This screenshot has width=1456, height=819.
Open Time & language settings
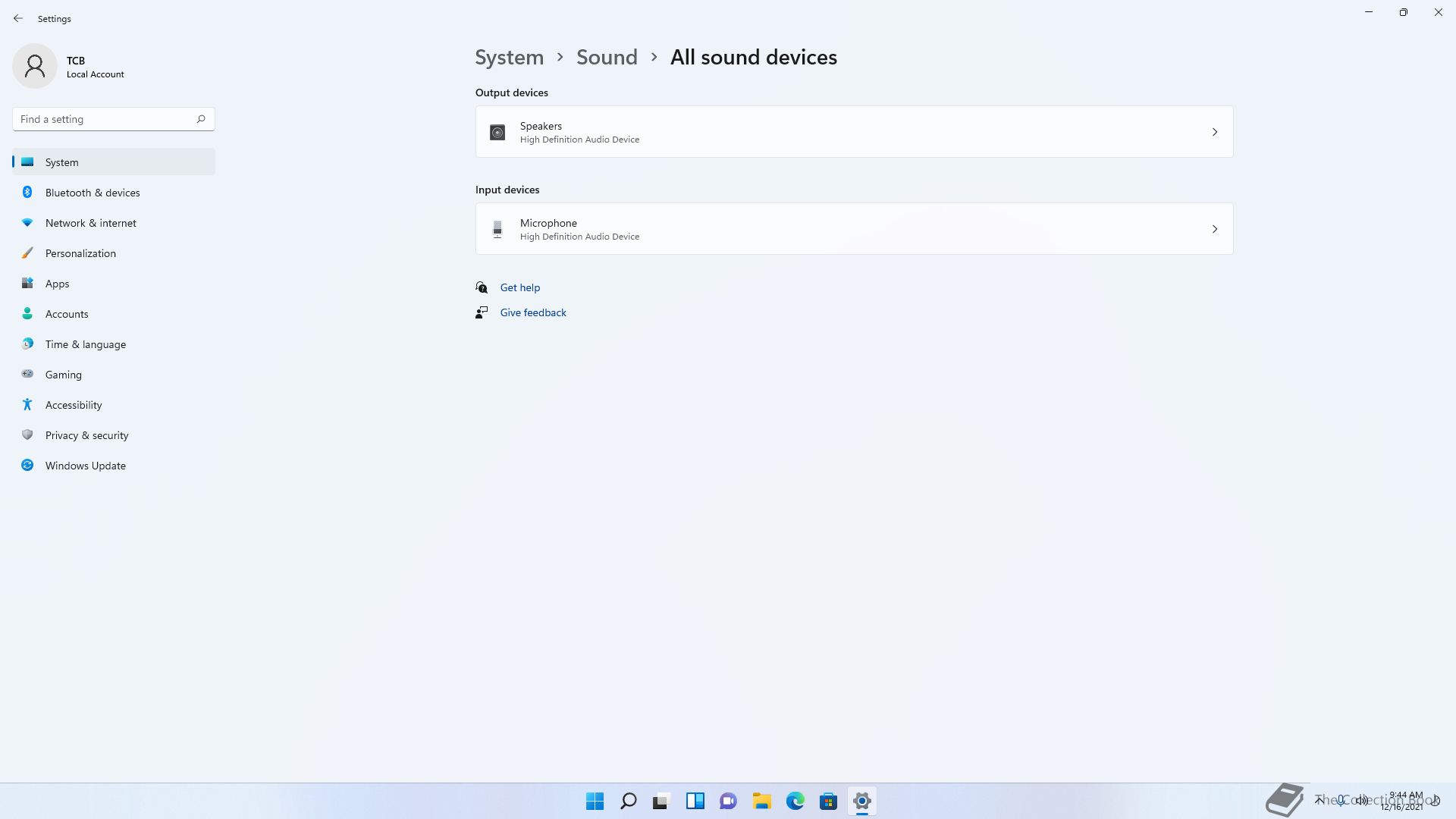(114, 344)
